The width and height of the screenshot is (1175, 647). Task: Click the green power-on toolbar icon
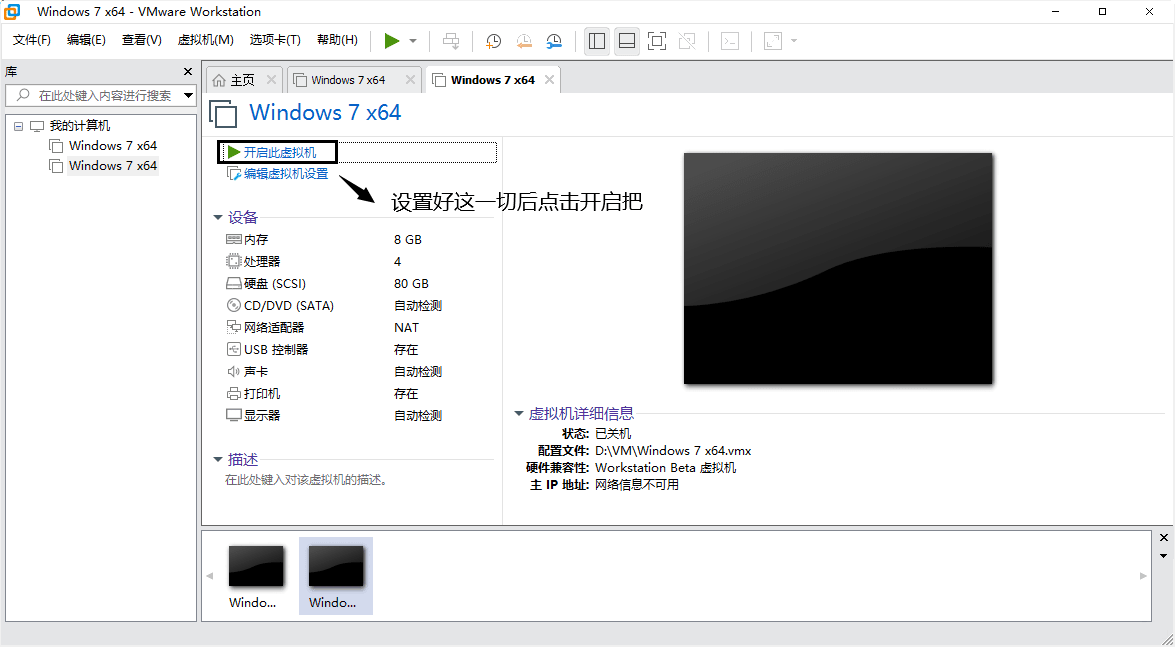tap(392, 40)
